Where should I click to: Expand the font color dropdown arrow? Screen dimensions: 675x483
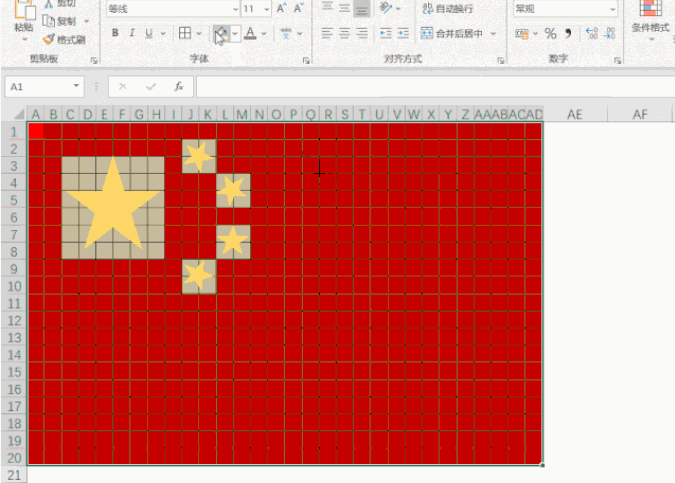point(264,33)
